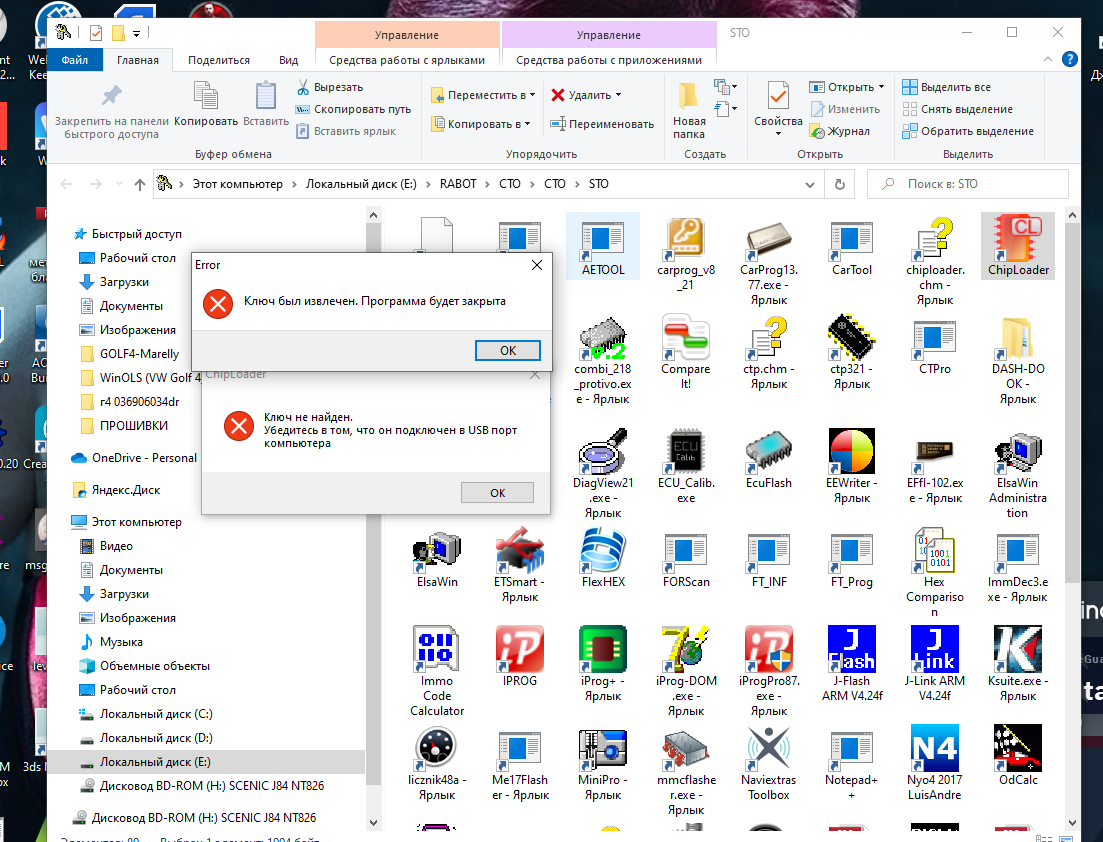Viewport: 1103px width, 842px height.
Task: Select the ETSmart shortcut icon
Action: [x=520, y=553]
